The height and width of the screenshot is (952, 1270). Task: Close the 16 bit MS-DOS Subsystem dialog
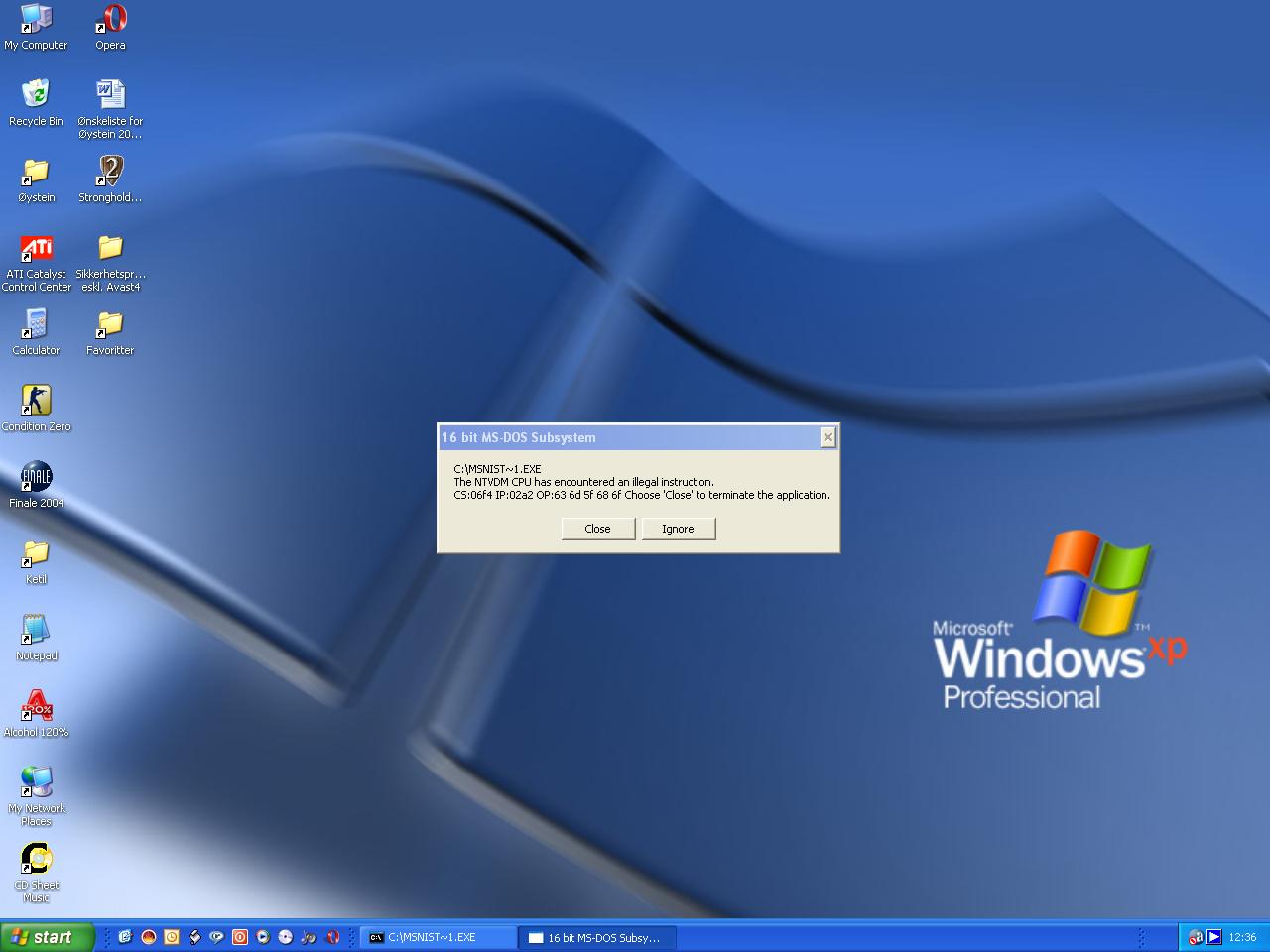point(827,437)
